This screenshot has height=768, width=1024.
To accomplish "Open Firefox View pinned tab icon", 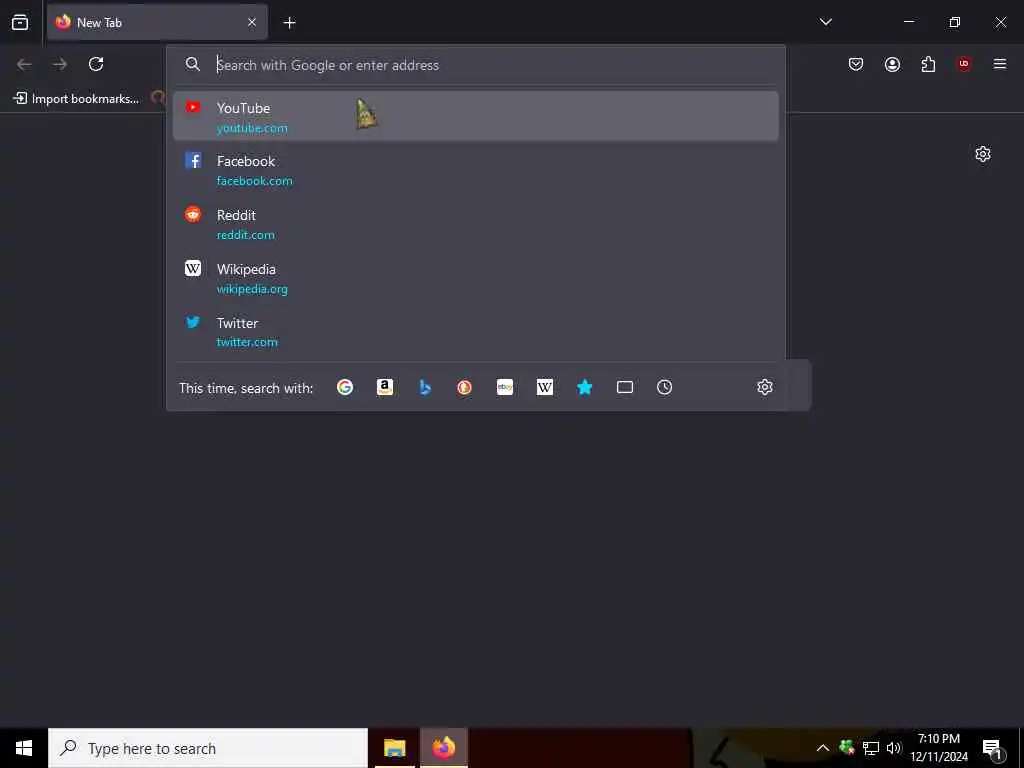I will (20, 22).
